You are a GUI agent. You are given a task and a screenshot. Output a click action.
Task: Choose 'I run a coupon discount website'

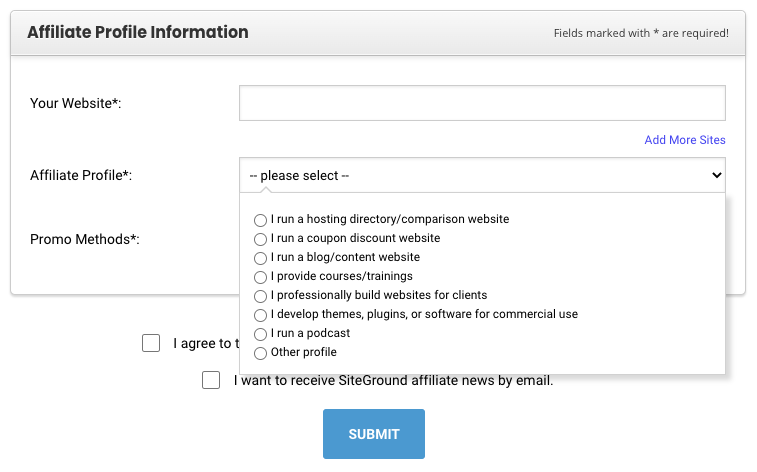tap(261, 239)
